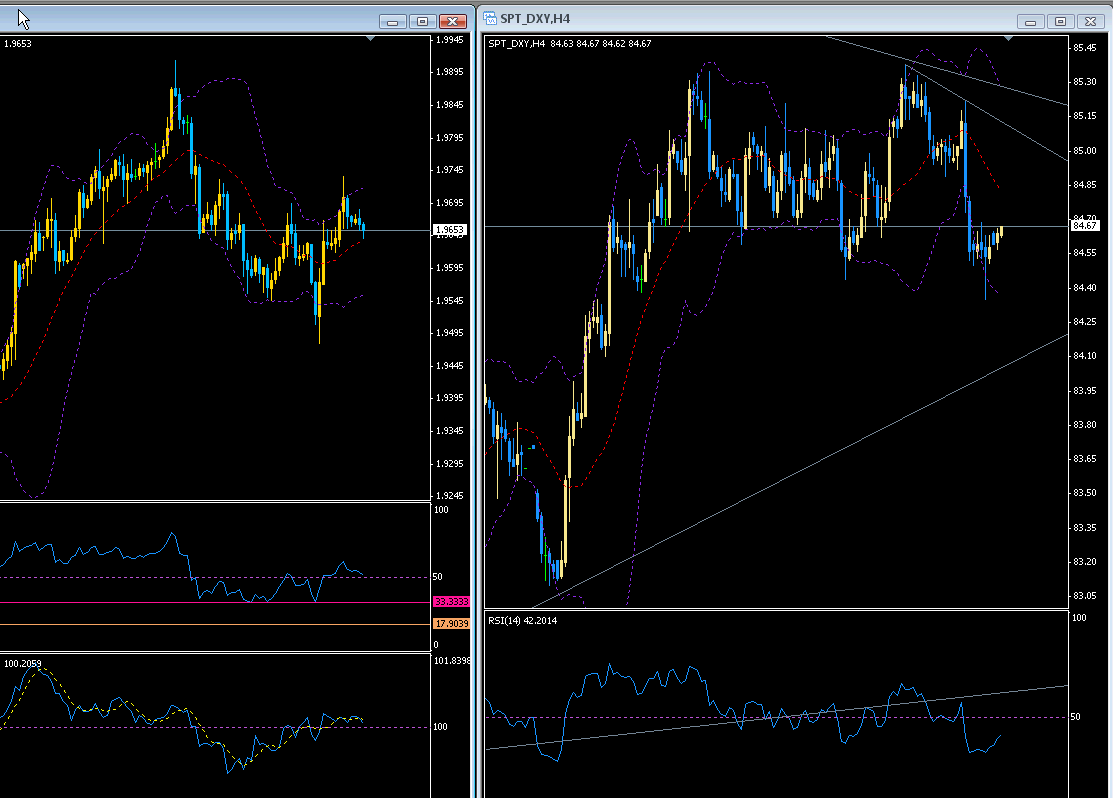
Task: Click the 100.2059 indicator value label
Action: [23, 662]
